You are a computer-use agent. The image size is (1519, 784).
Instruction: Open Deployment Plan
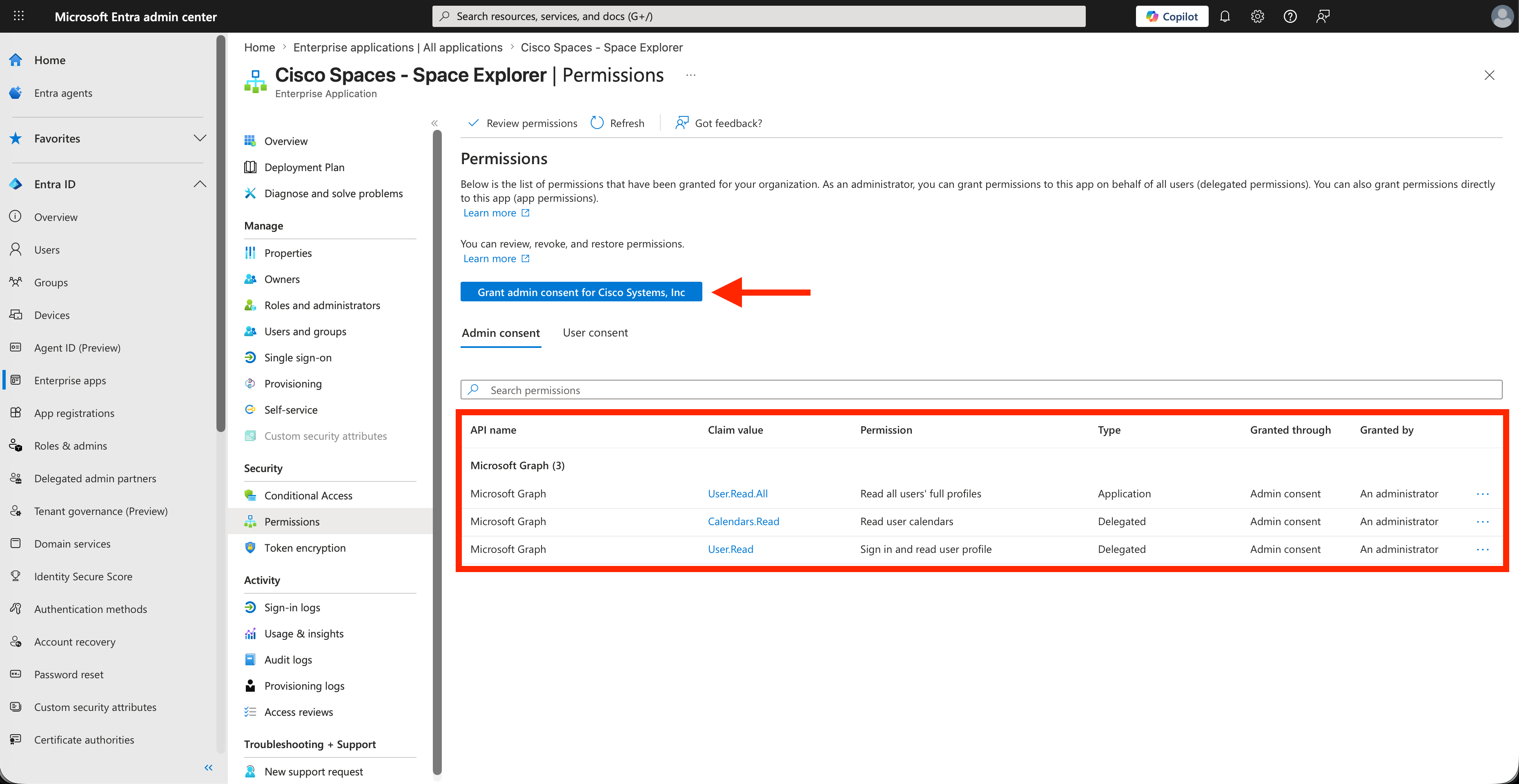tap(304, 167)
